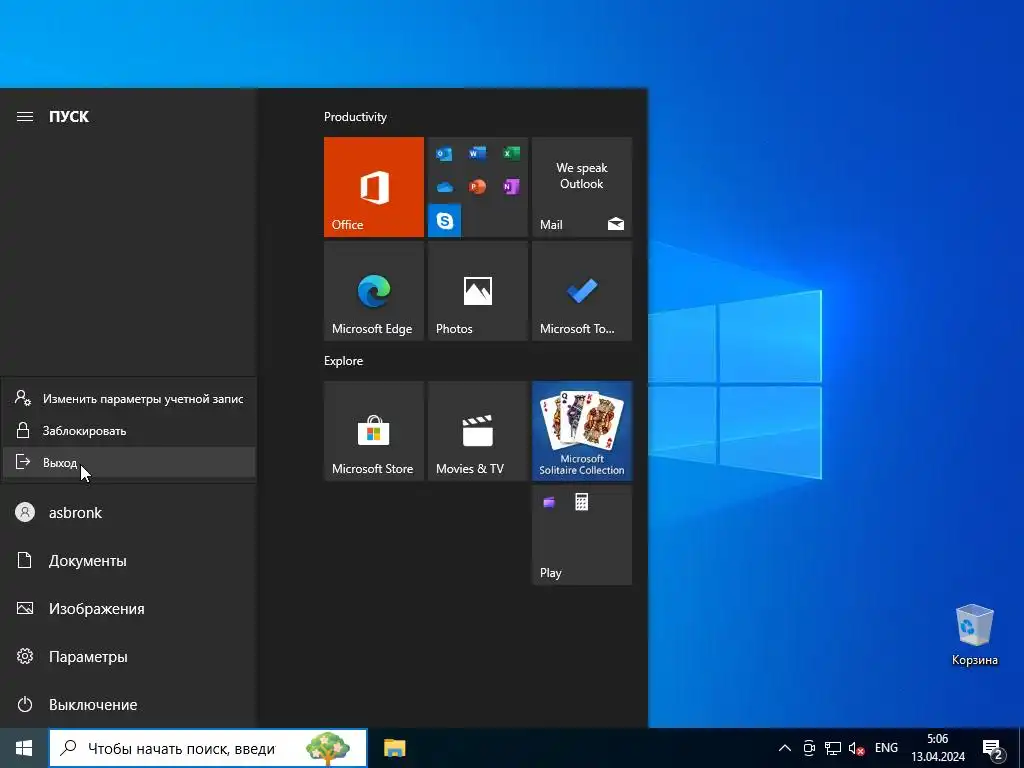Focus the taskbar search box

click(x=208, y=748)
